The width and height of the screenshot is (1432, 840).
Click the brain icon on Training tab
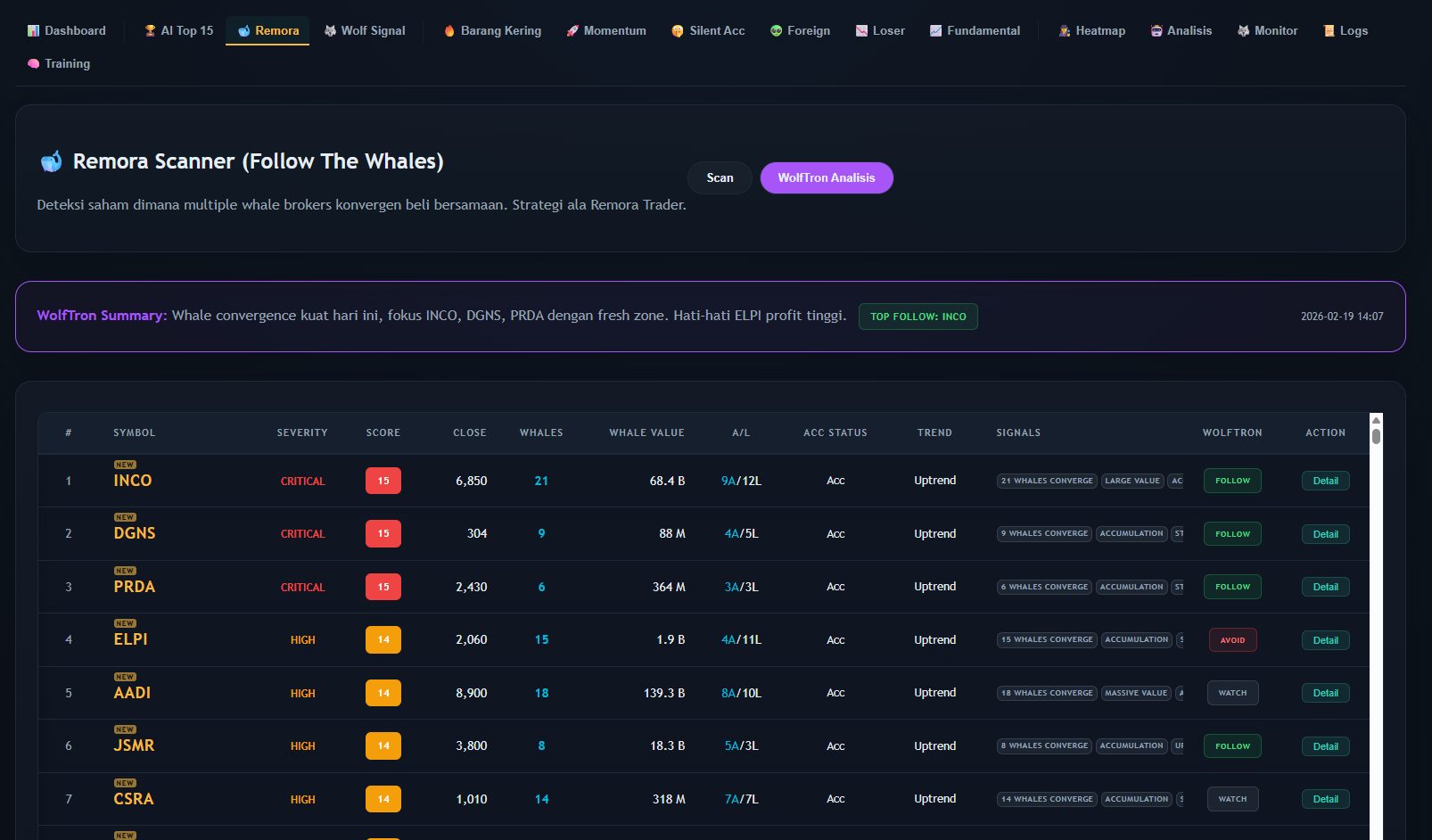click(x=34, y=64)
